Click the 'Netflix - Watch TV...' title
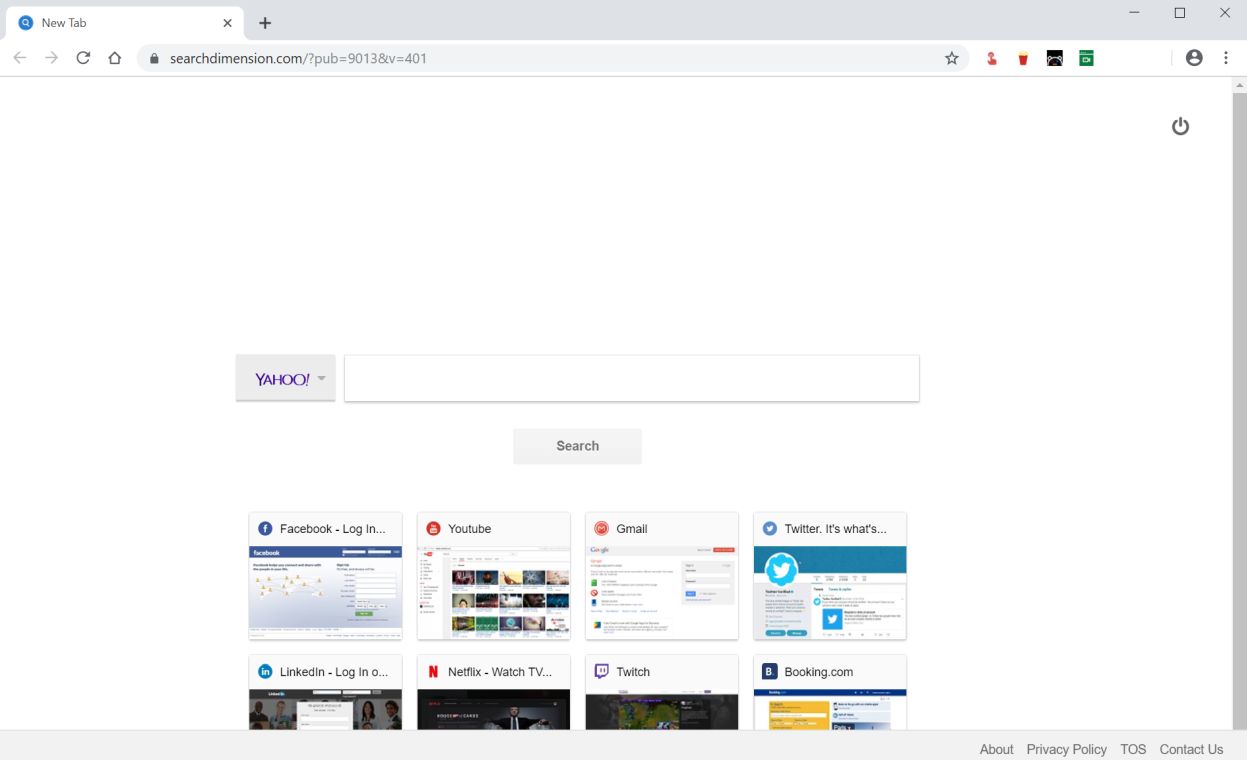Image resolution: width=1247 pixels, height=760 pixels. [500, 672]
